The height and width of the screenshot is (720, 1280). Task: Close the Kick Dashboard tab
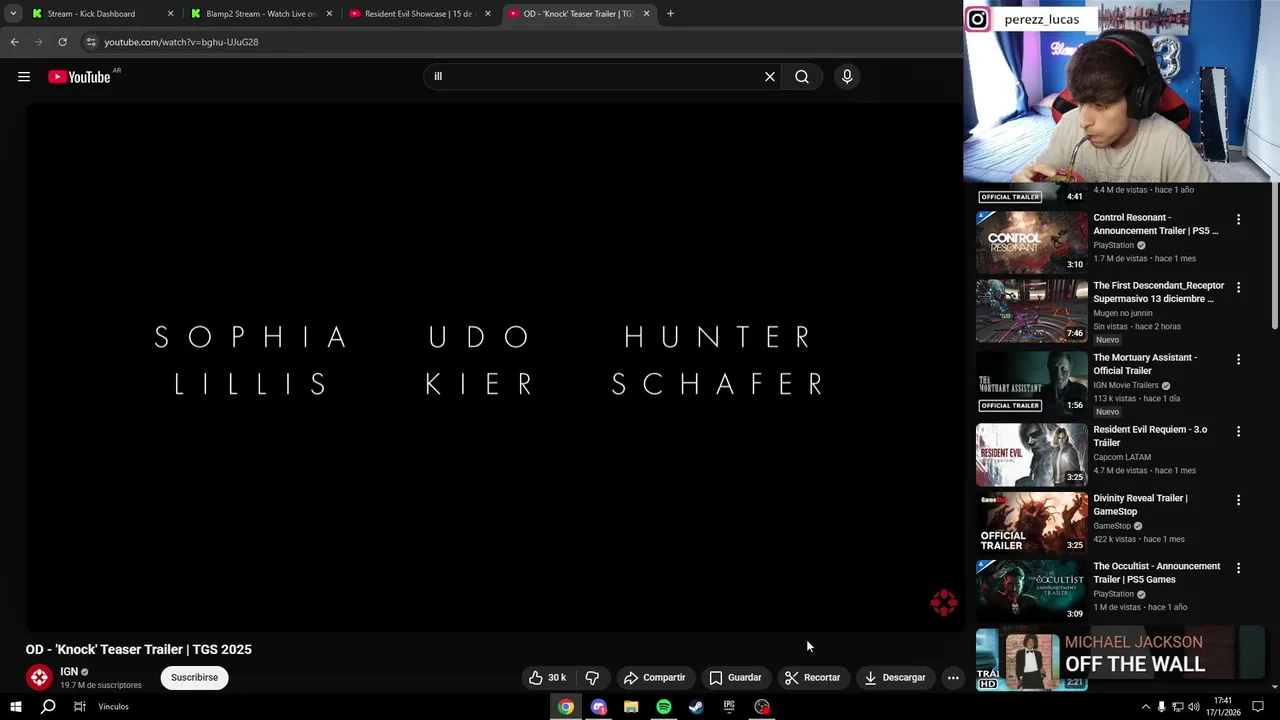pos(170,14)
